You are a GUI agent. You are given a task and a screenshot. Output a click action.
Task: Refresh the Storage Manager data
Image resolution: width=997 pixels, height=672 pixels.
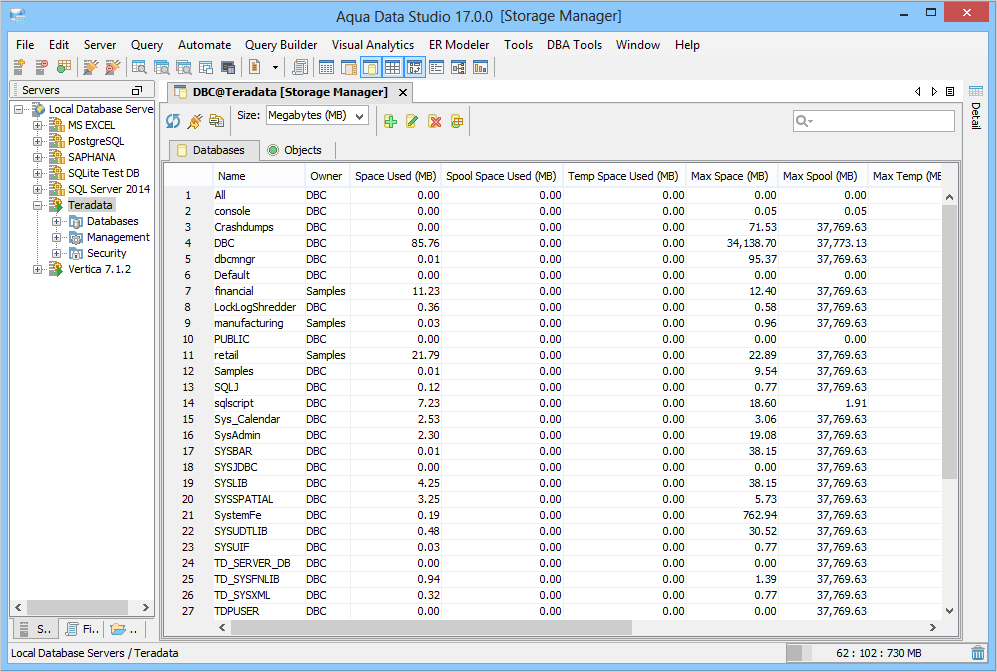coord(172,121)
